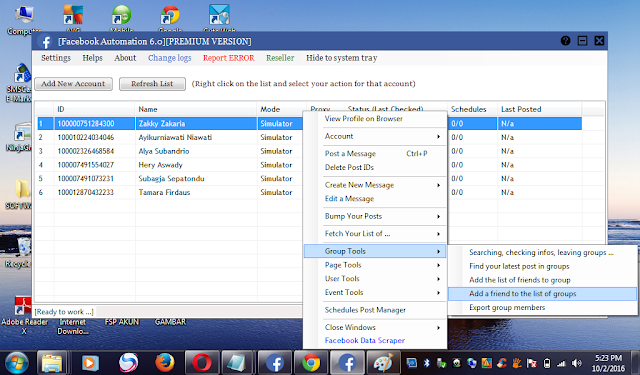640x375 pixels.
Task: Select the Ayikurniawati Niawati account row
Action: click(176, 138)
